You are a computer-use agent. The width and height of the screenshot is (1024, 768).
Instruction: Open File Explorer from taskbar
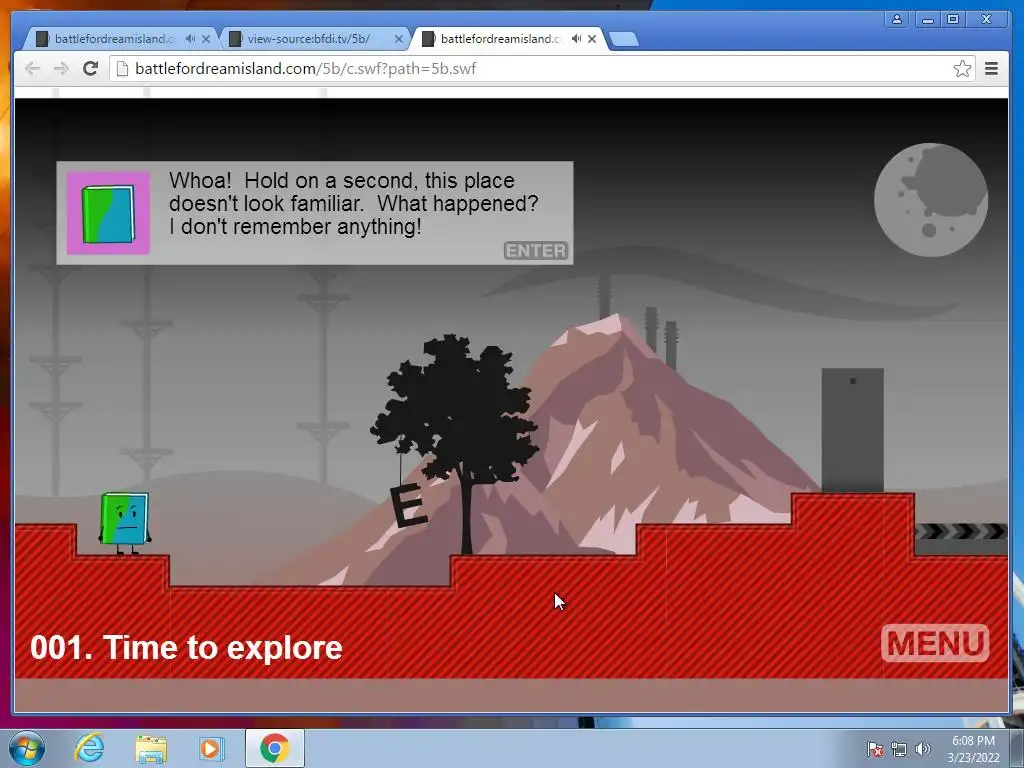[151, 749]
